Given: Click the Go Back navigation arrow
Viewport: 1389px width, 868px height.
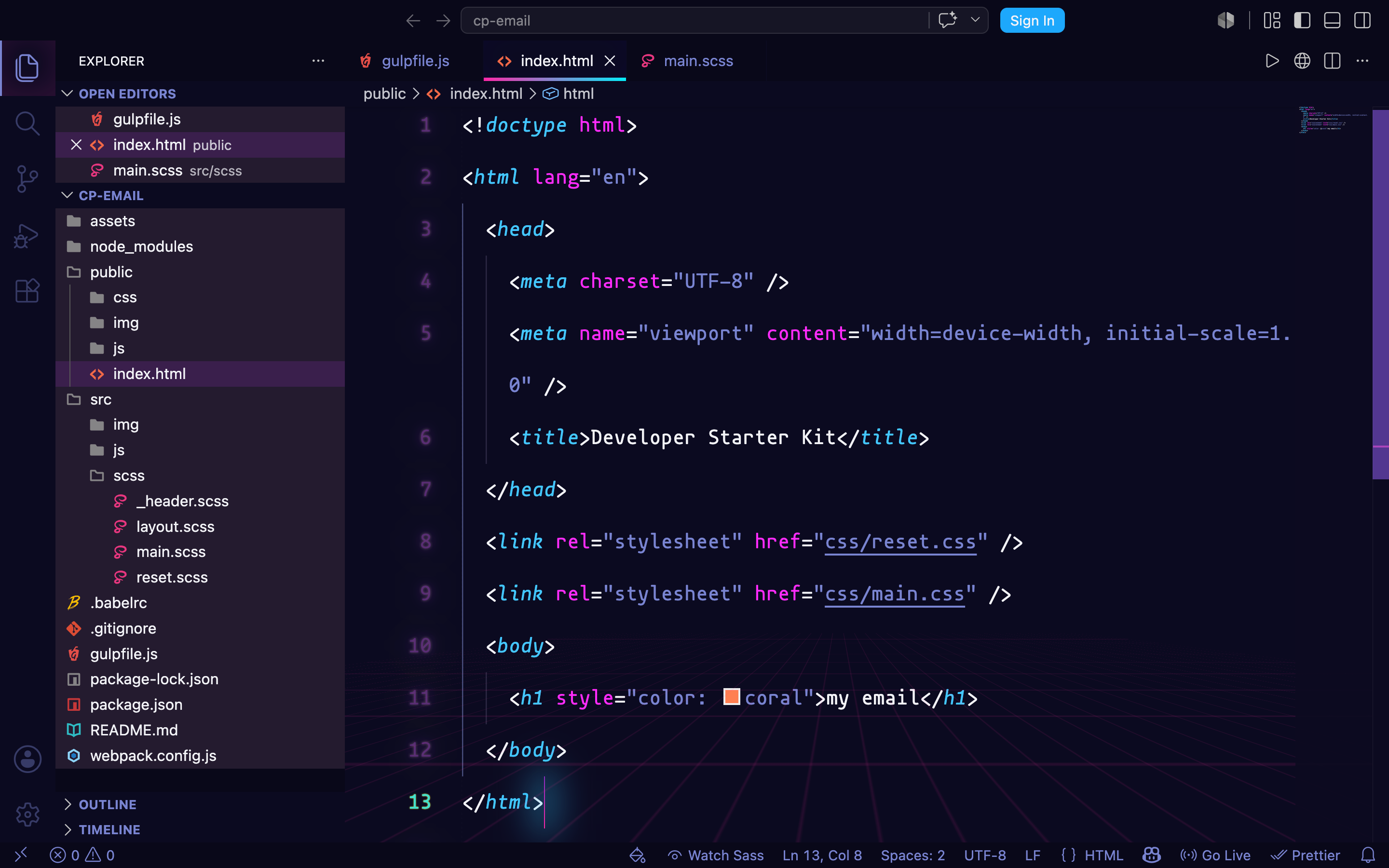Looking at the screenshot, I should point(413,21).
